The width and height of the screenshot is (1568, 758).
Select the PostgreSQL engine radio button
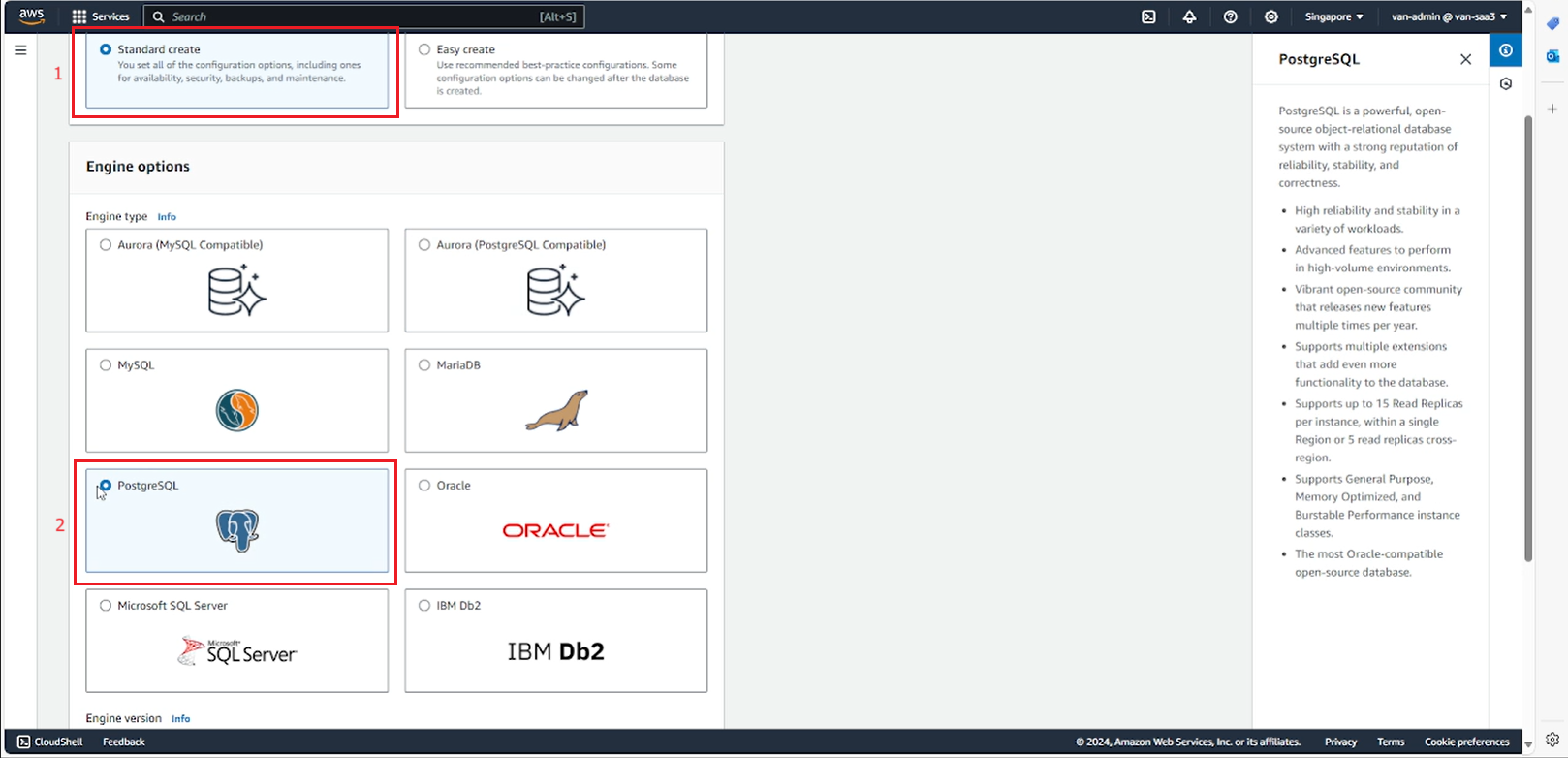click(106, 486)
